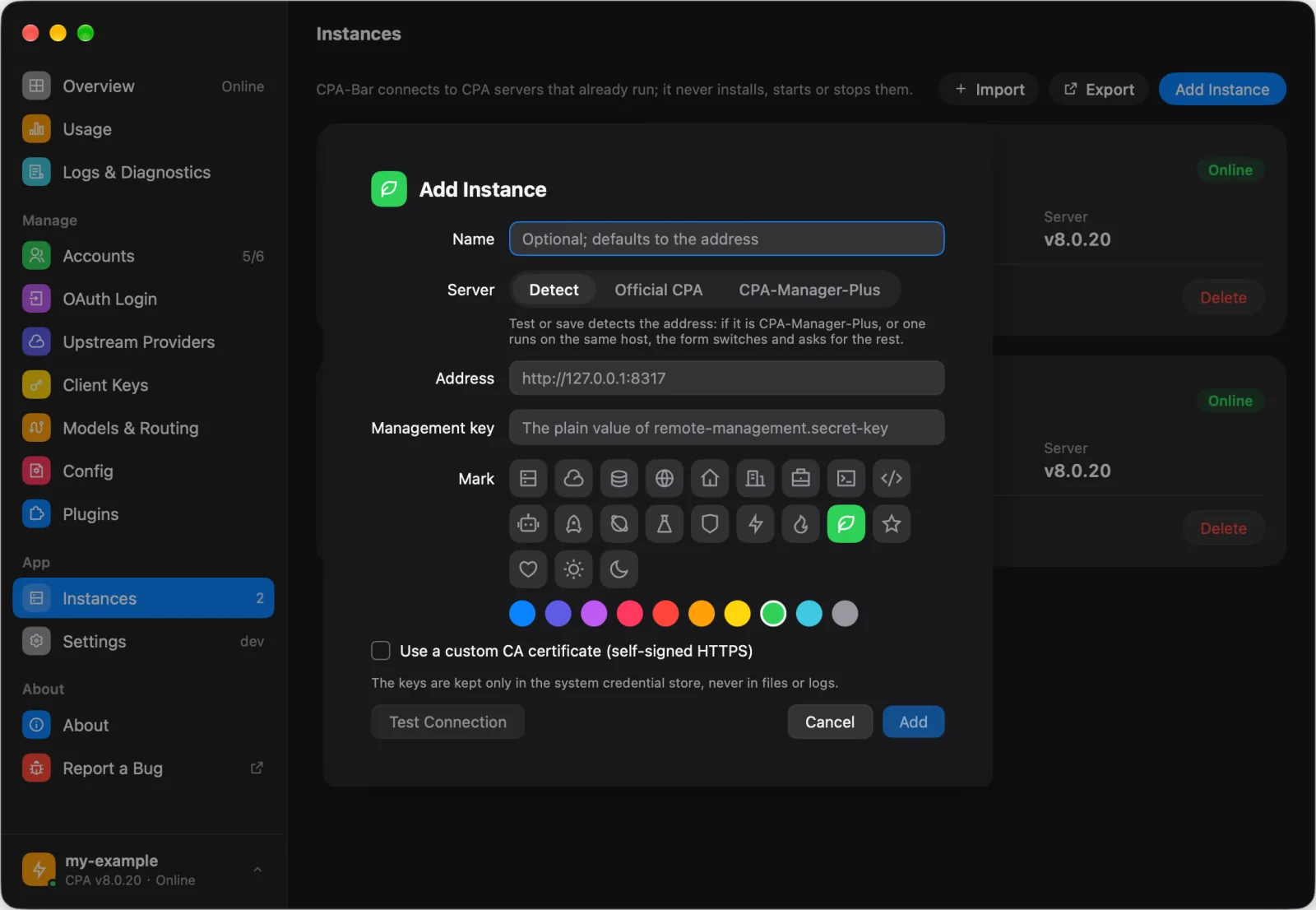Image resolution: width=1316 pixels, height=910 pixels.
Task: Cancel the Add Instance dialog
Action: [830, 722]
